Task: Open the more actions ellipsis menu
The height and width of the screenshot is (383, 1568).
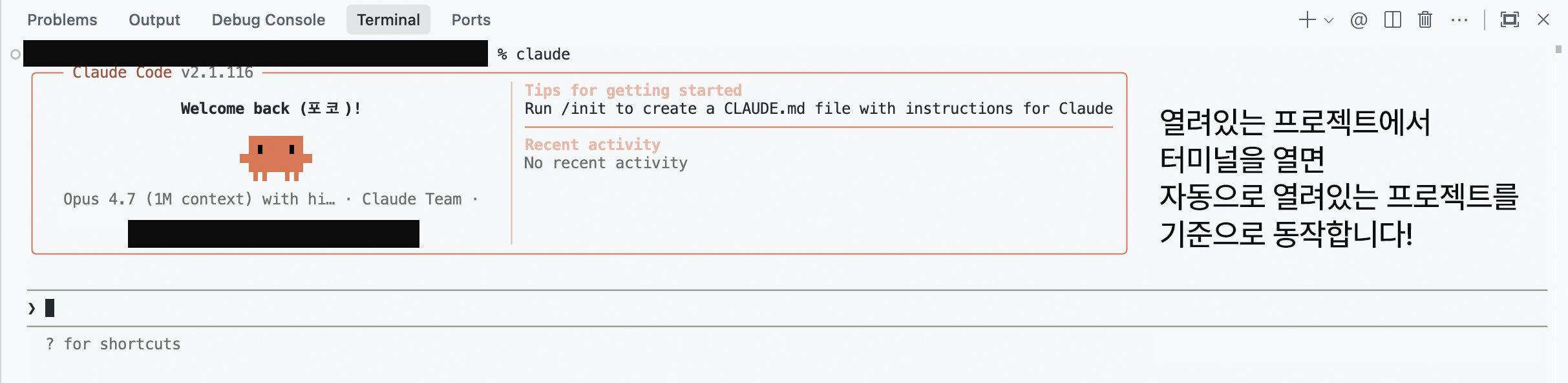Action: pos(1459,20)
